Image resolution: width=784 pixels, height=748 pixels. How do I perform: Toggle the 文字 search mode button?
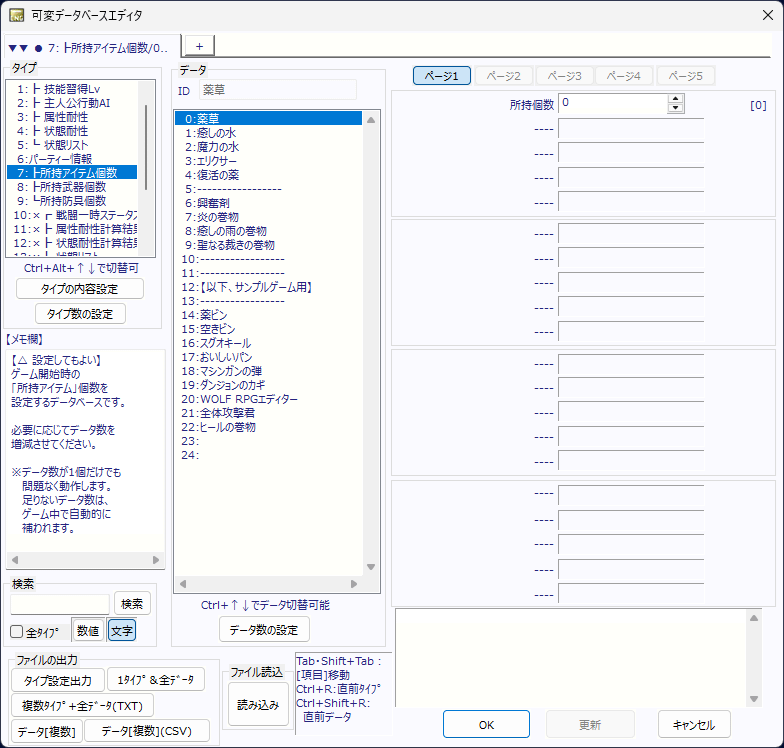122,631
